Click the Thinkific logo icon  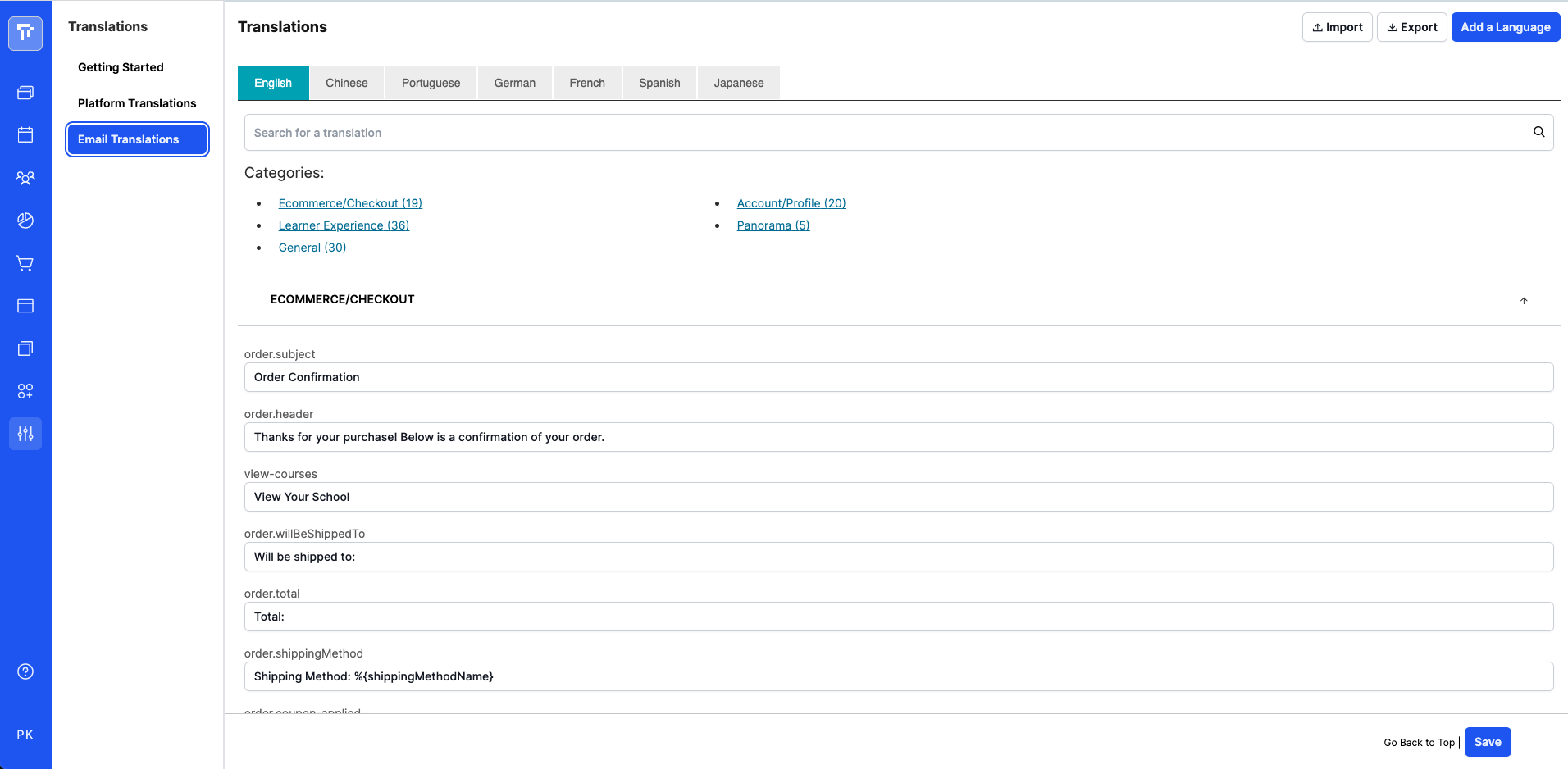25,33
